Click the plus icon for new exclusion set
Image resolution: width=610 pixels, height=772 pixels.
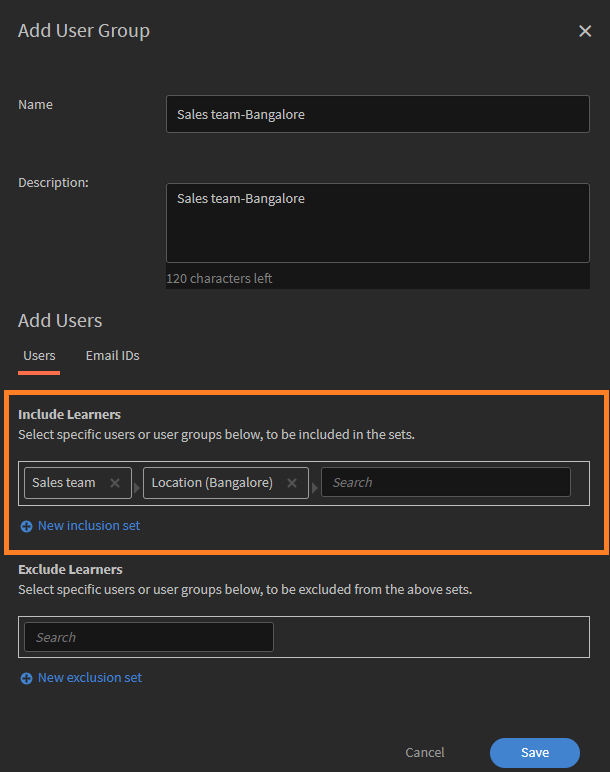coord(26,678)
